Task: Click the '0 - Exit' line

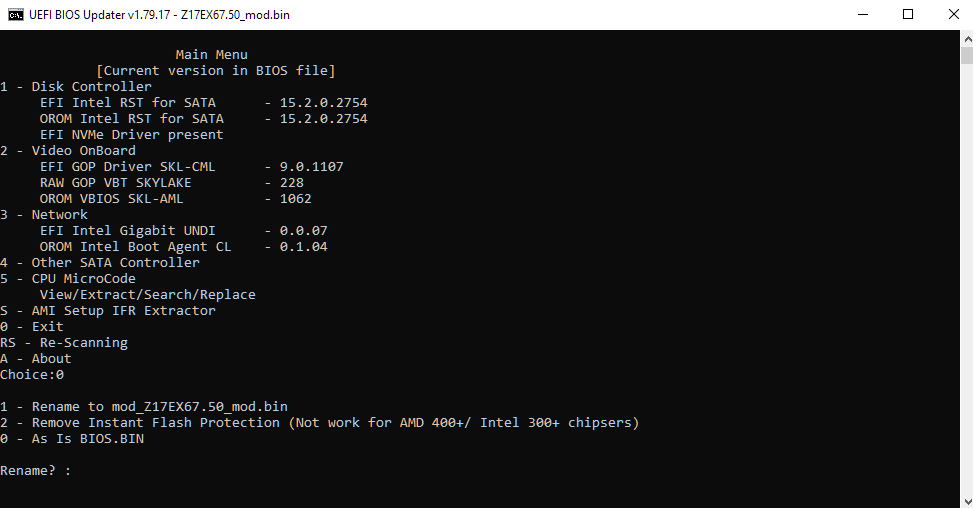Action: (32, 326)
